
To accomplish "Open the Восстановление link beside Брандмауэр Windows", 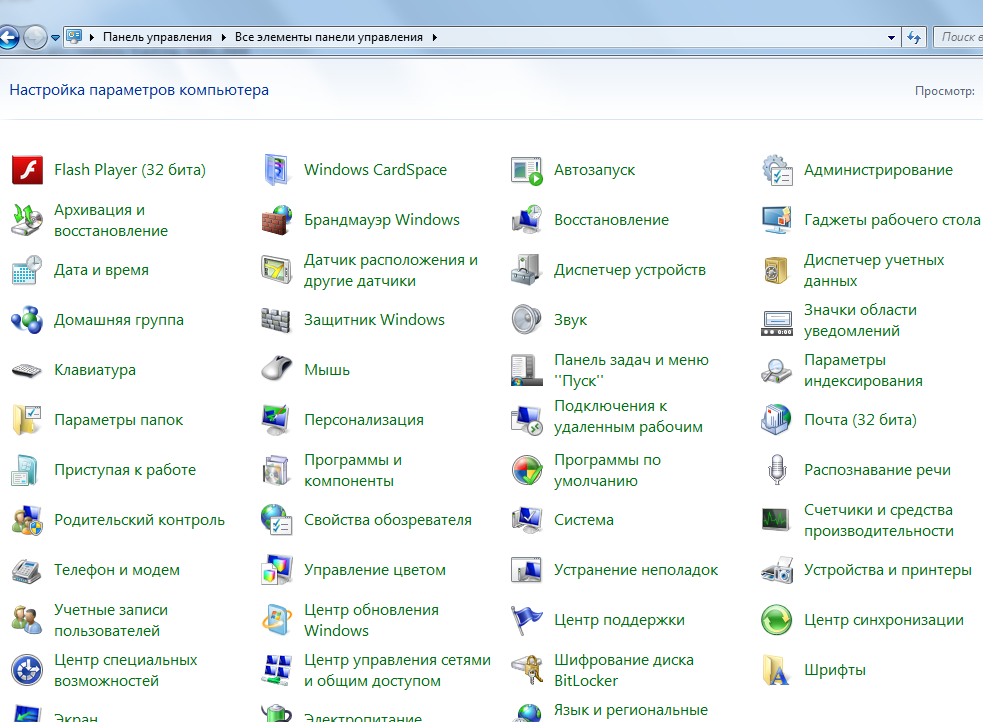I will (611, 220).
